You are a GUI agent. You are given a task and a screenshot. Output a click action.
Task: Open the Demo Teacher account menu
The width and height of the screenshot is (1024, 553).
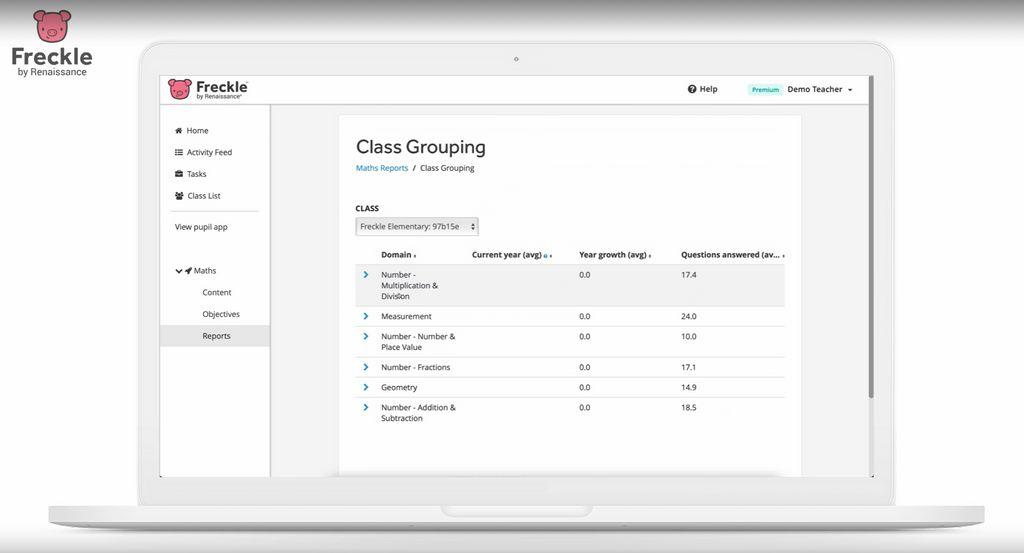(x=820, y=89)
